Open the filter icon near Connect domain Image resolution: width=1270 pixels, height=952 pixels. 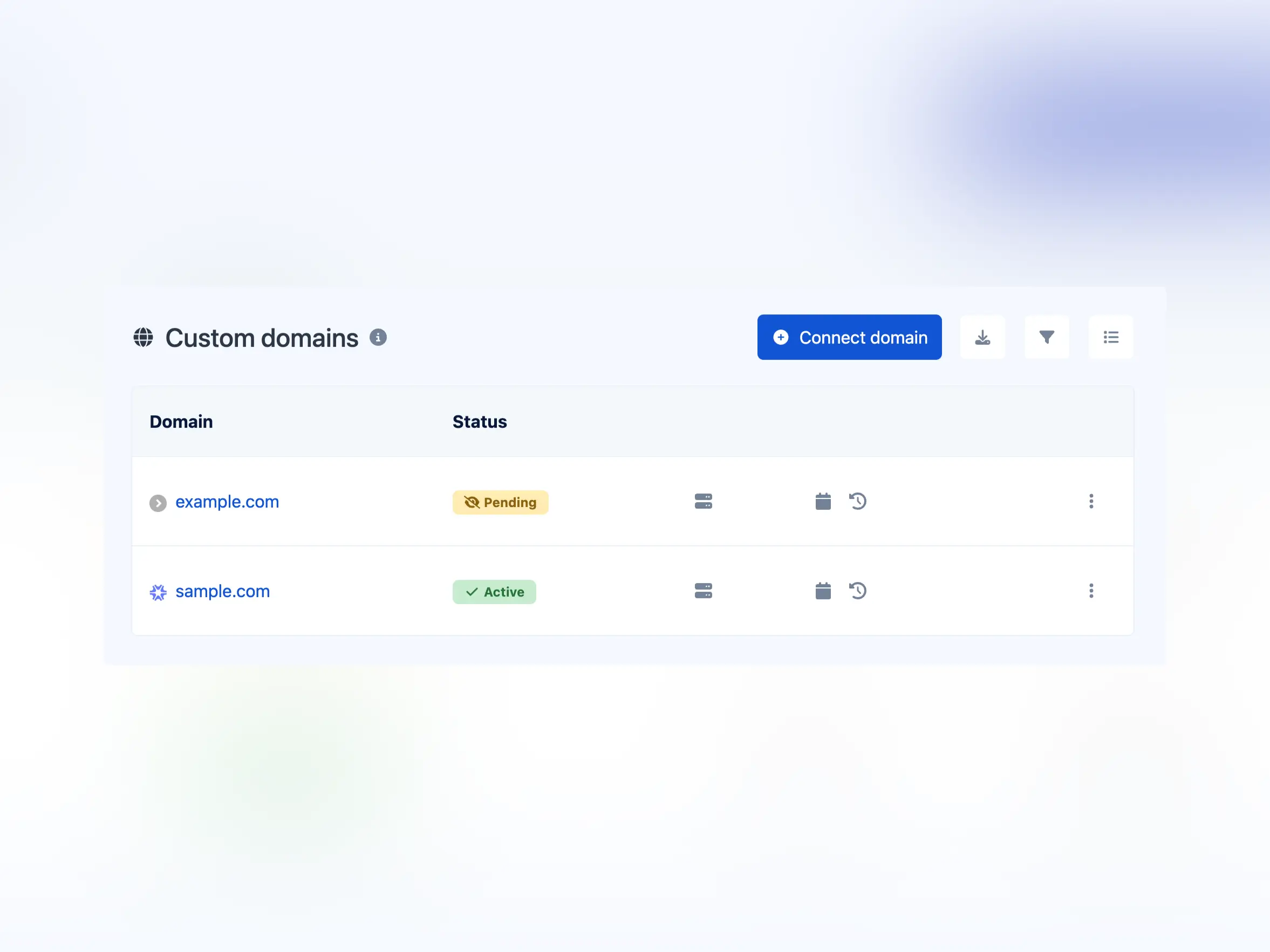[1047, 337]
